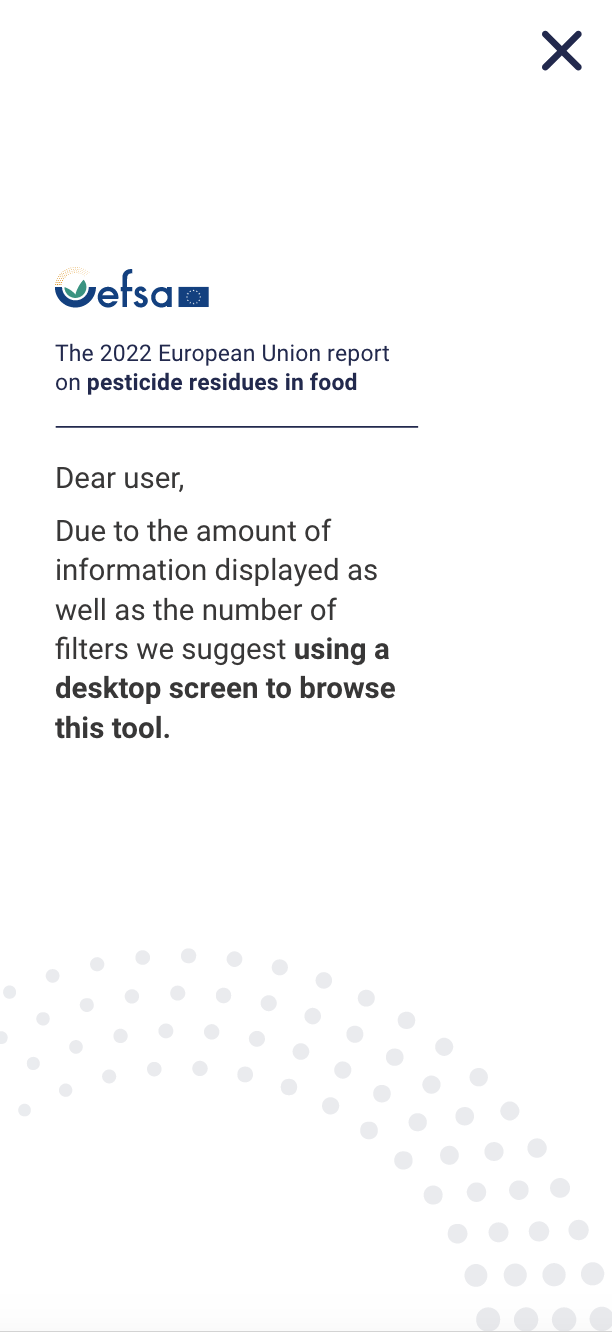This screenshot has height=1332, width=612.
Task: Click the "efsa" wordmark text
Action: coord(135,291)
